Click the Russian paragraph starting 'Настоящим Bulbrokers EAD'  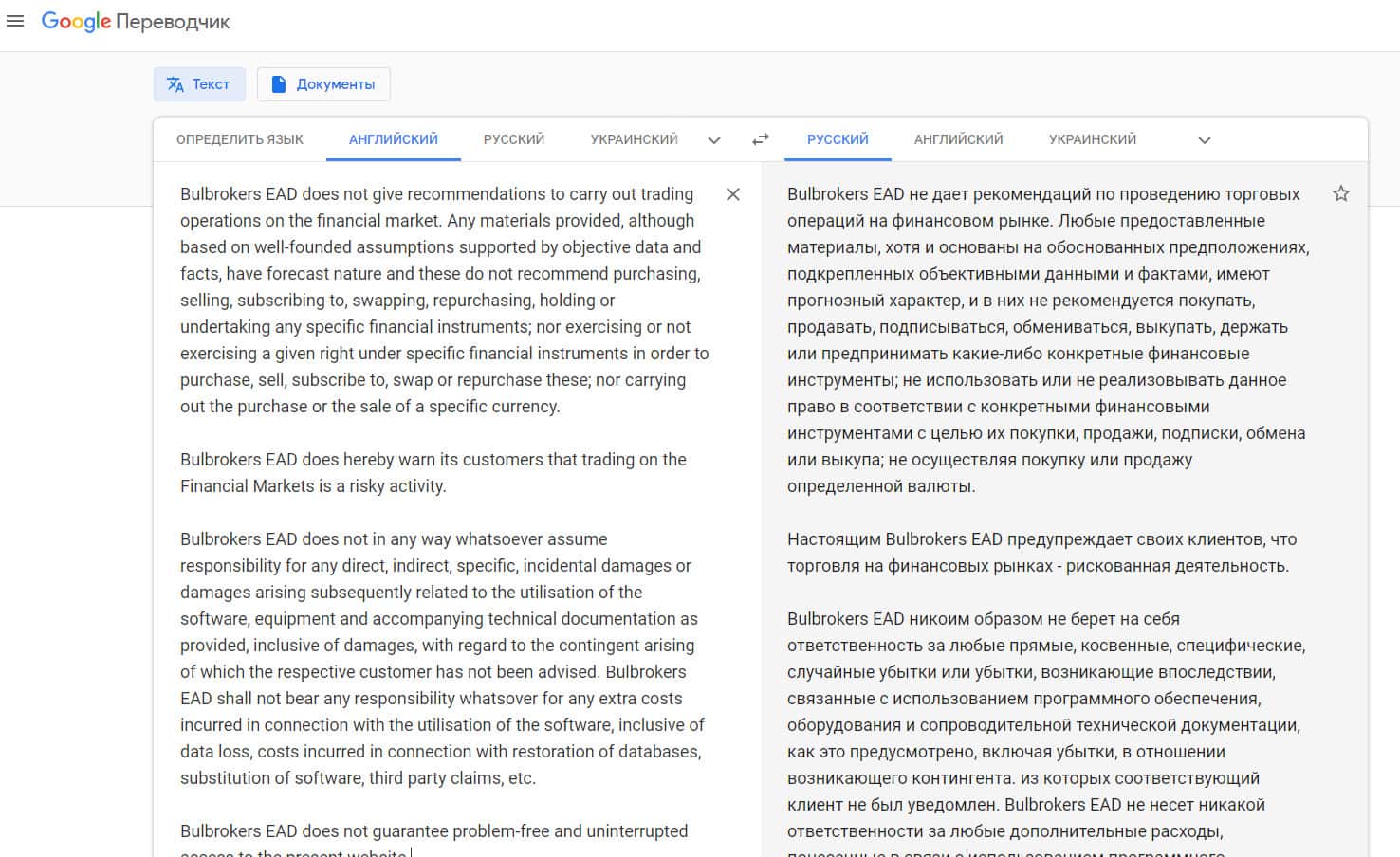[1042, 553]
